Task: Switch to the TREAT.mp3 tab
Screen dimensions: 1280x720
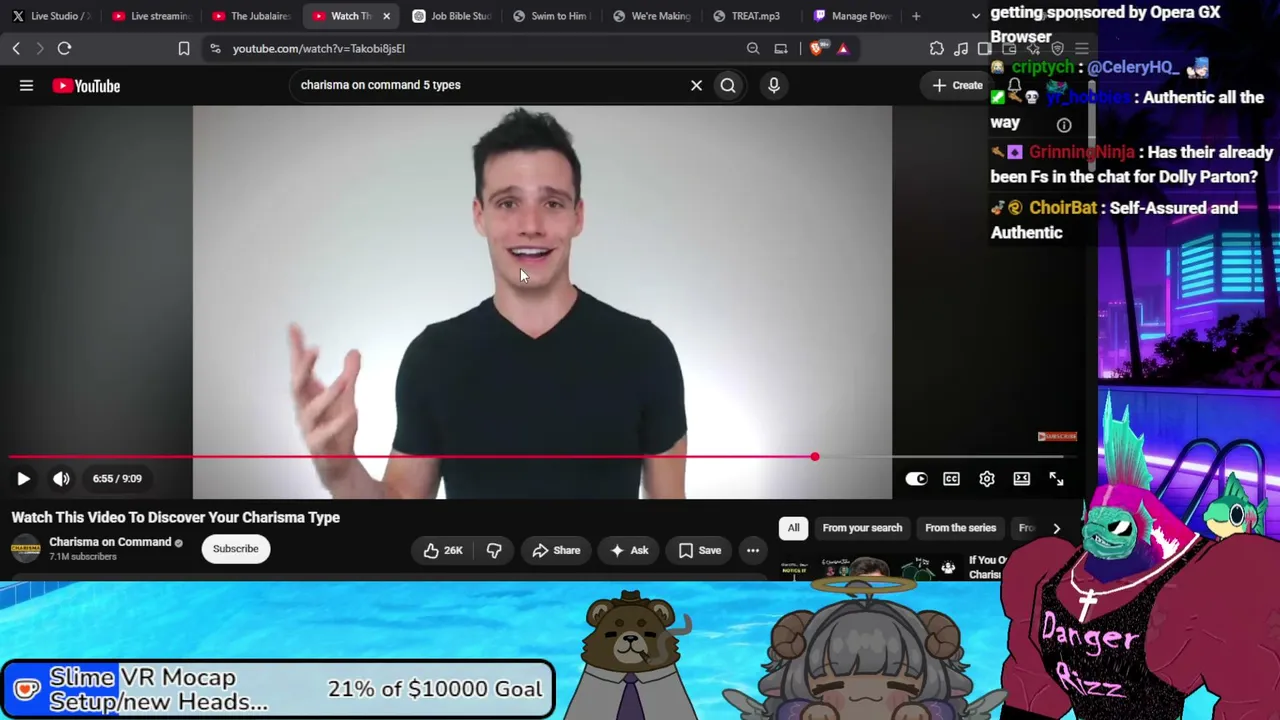Action: 752,16
